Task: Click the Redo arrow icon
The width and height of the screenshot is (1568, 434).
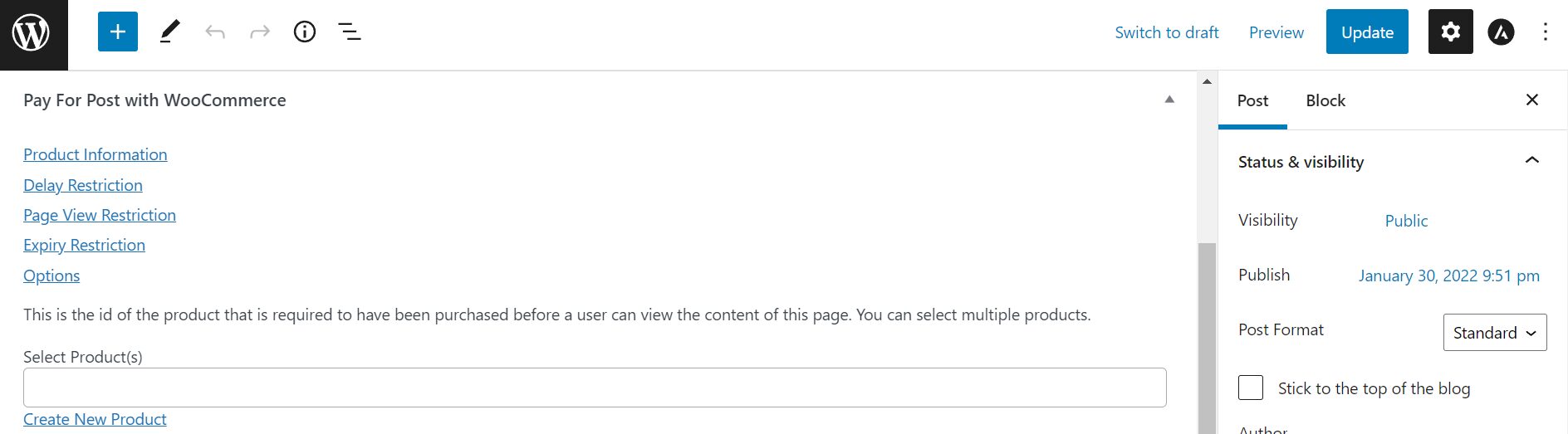Action: point(260,32)
